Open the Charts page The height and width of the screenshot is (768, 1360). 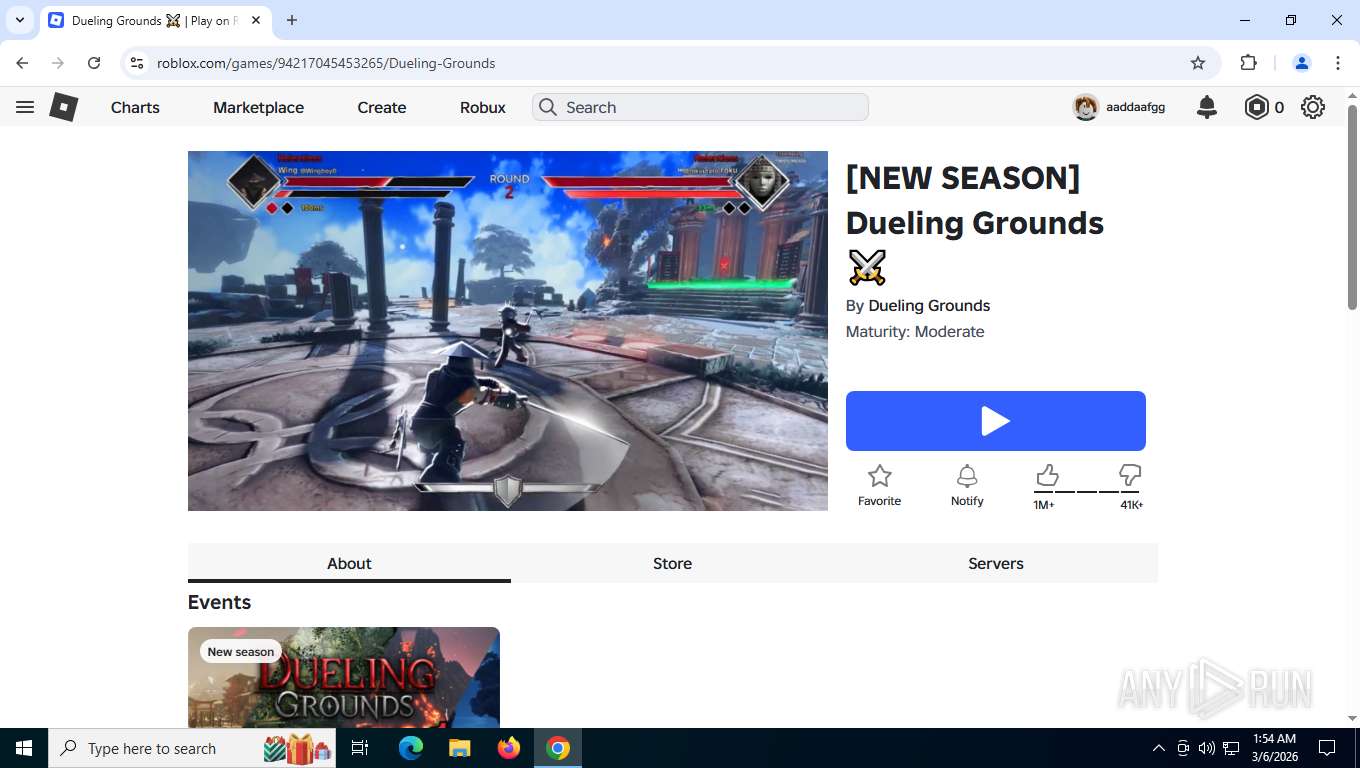click(x=135, y=107)
